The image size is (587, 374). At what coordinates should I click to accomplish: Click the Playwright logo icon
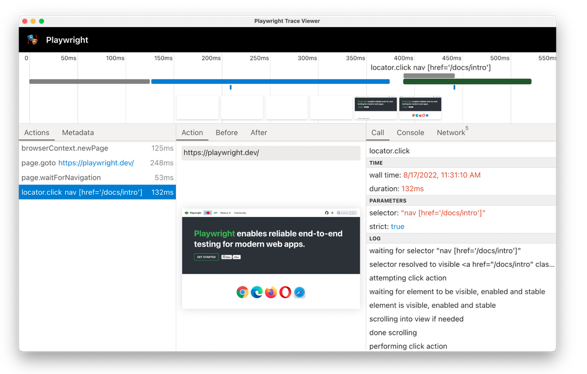33,40
